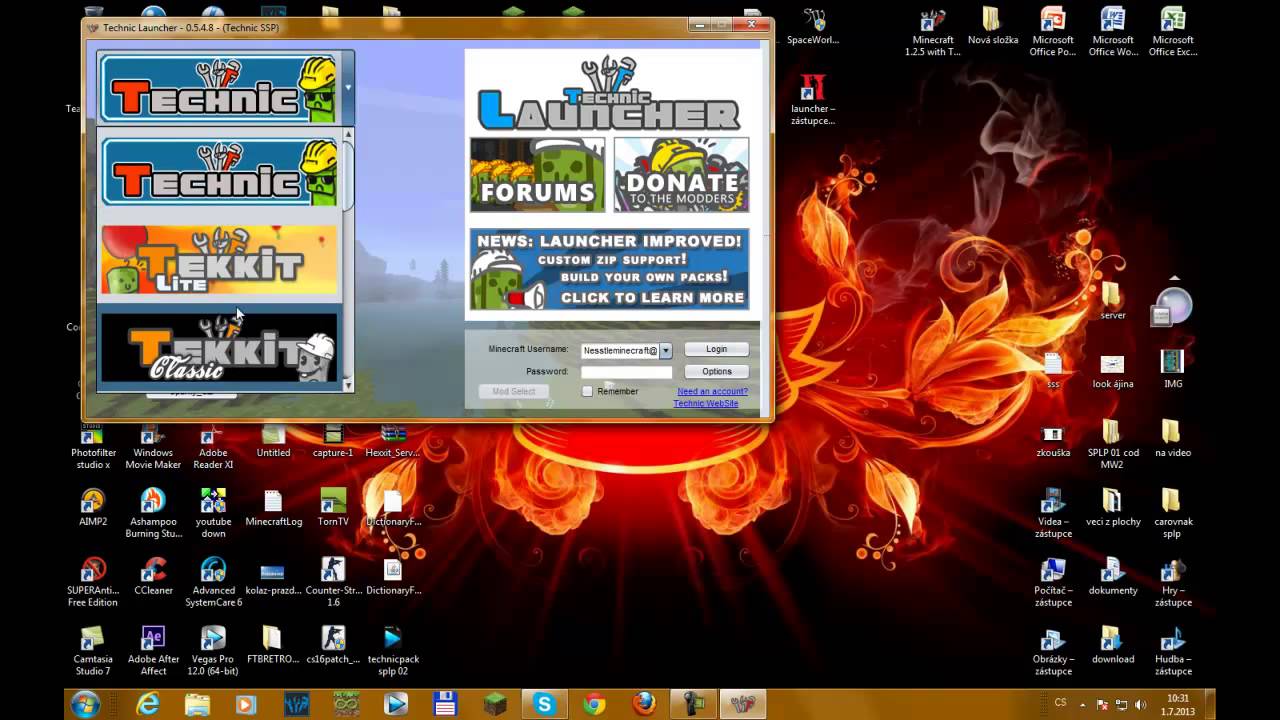Open the floppy disk taskbar icon
Image resolution: width=1280 pixels, height=720 pixels.
pos(445,704)
